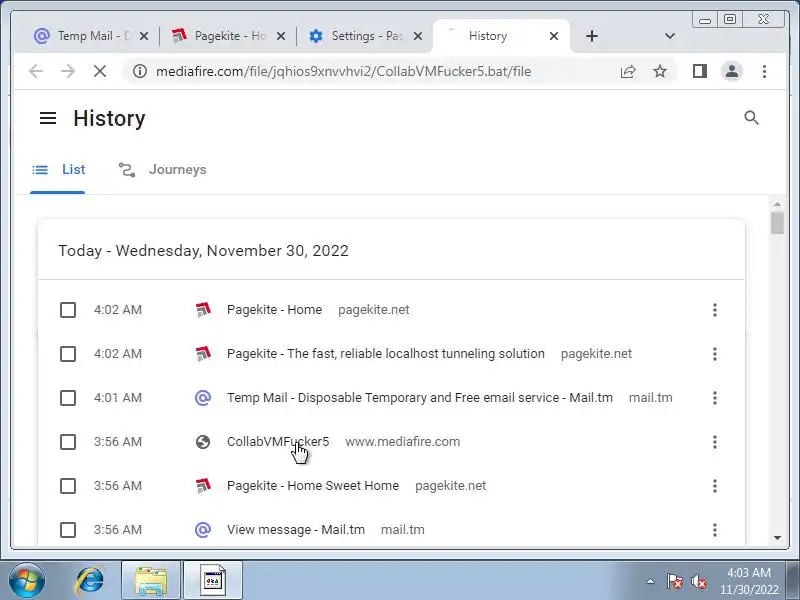Click the taskbar clock 4:03 AM
The width and height of the screenshot is (800, 600).
749,572
